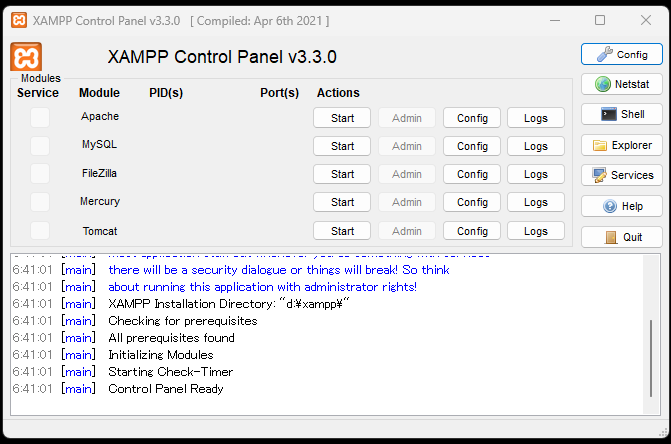Toggle the Apache service checkbox

39,117
